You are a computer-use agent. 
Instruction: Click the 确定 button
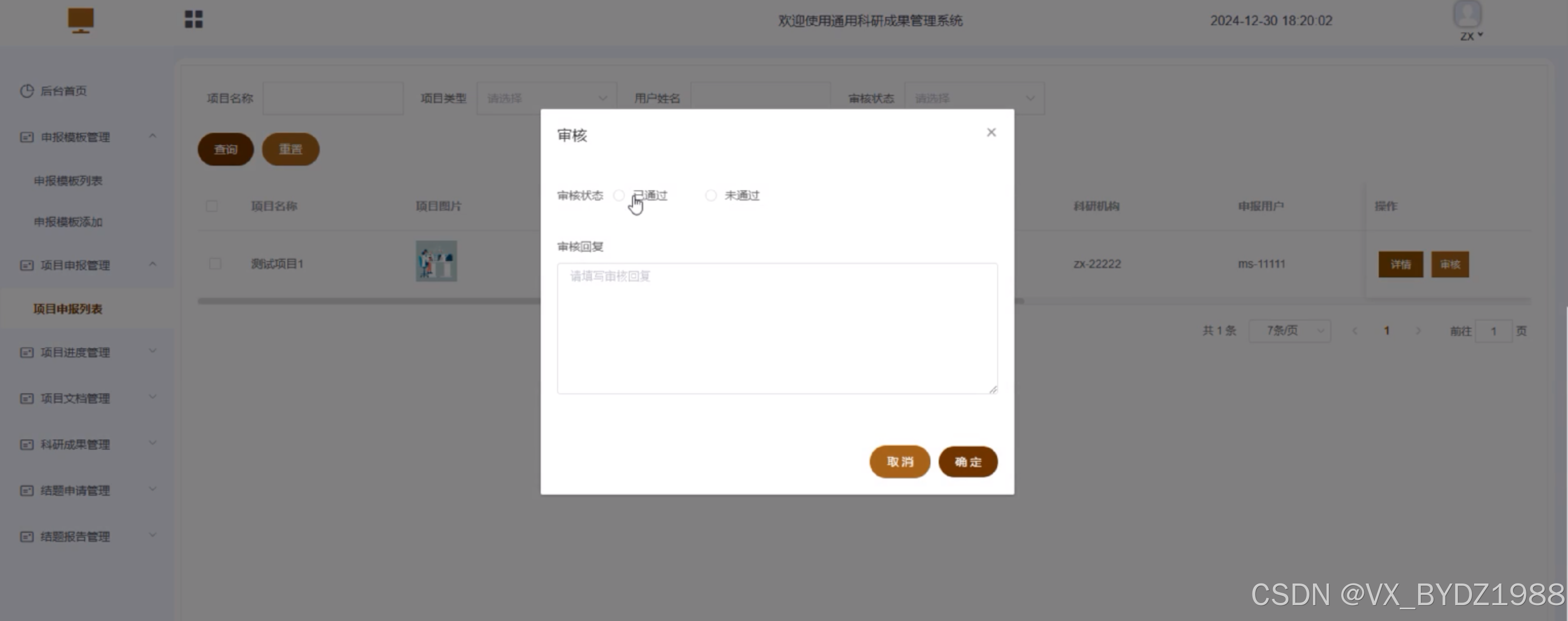click(967, 462)
